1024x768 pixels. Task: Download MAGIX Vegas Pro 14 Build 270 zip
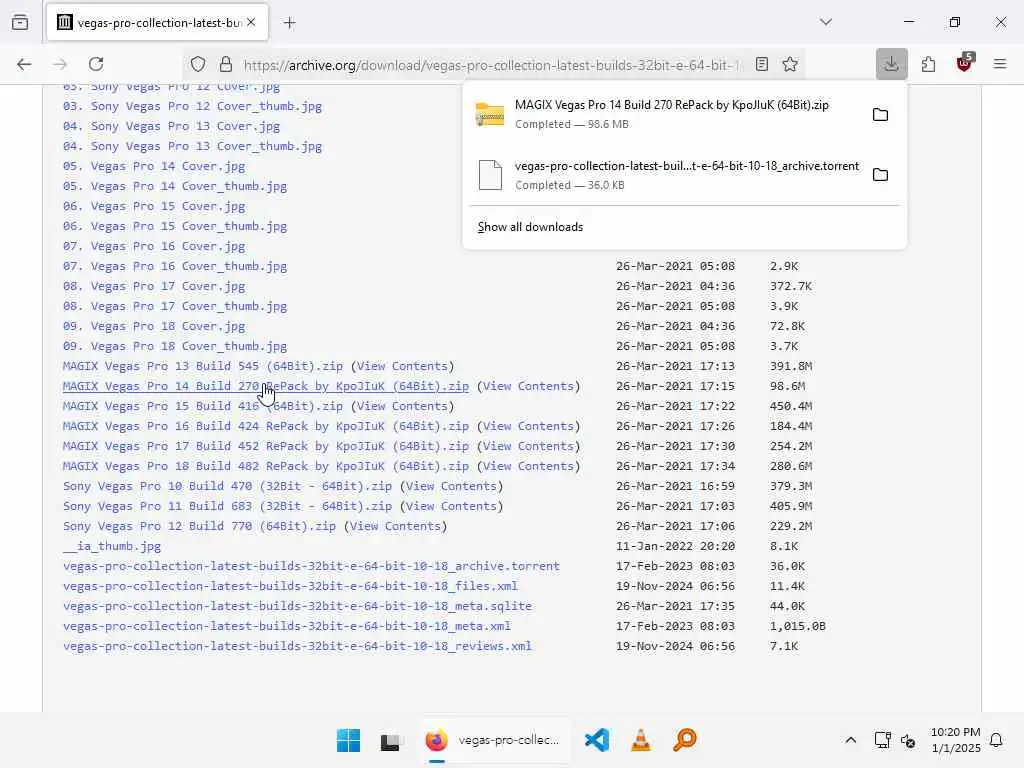coord(266,386)
